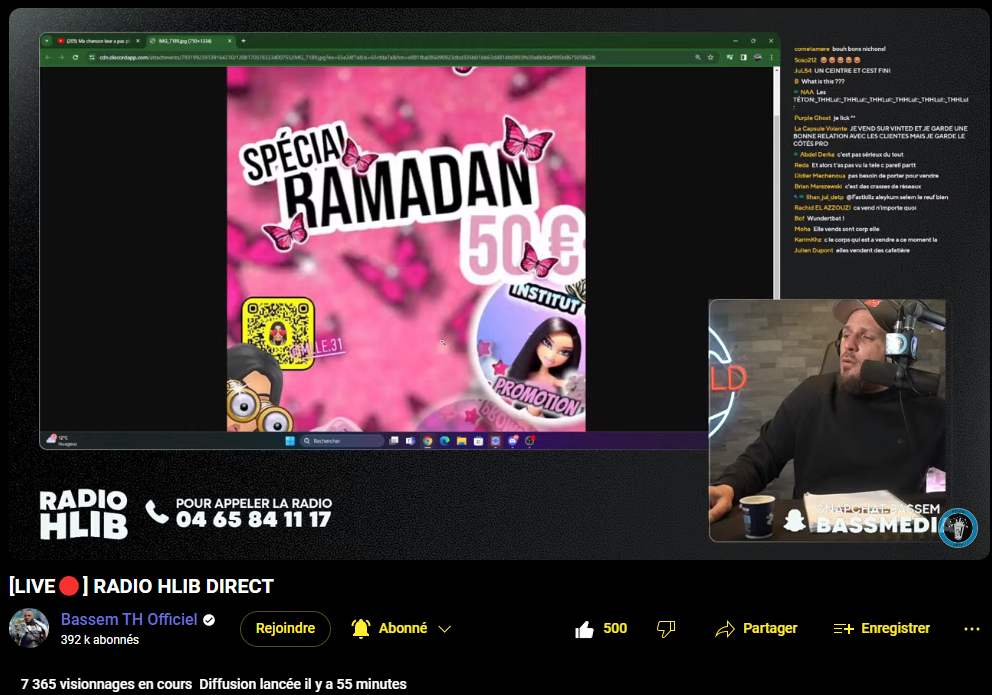Viewport: 992px width, 695px height.
Task: Save the video via Enregistrer
Action: click(881, 629)
